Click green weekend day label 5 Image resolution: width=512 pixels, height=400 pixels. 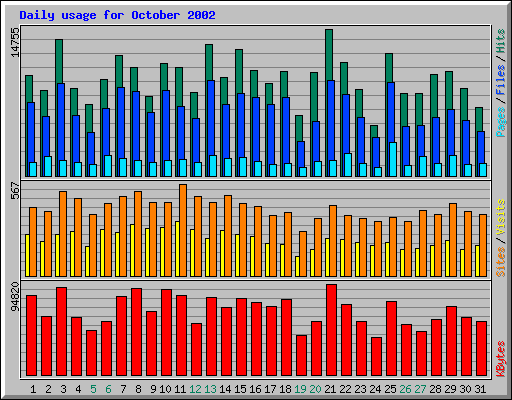pos(93,389)
